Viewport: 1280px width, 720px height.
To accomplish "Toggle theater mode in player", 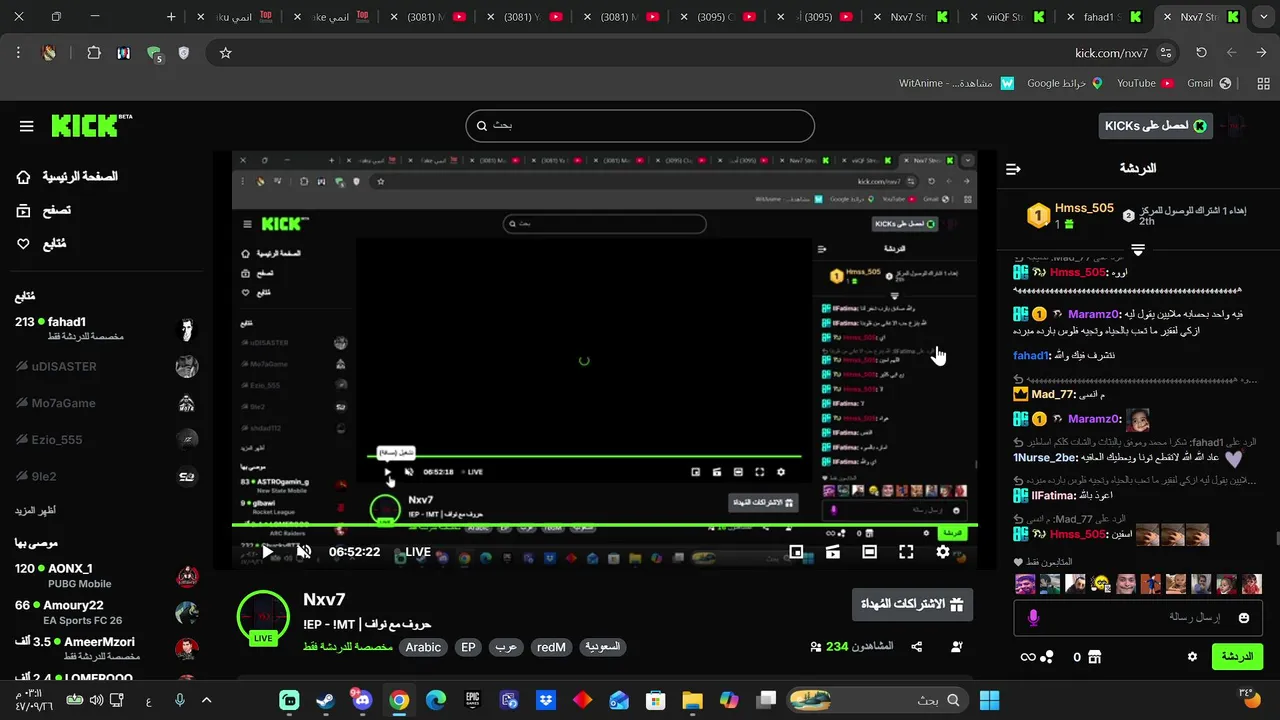I will coord(869,551).
